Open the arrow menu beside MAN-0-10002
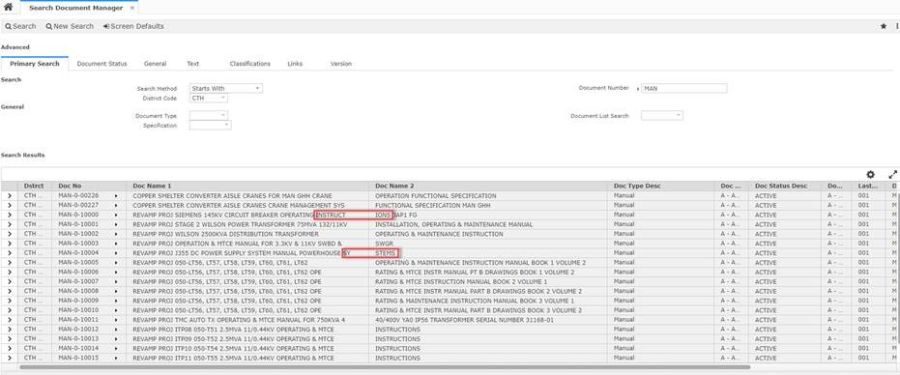Image resolution: width=900 pixels, height=375 pixels. (116, 234)
